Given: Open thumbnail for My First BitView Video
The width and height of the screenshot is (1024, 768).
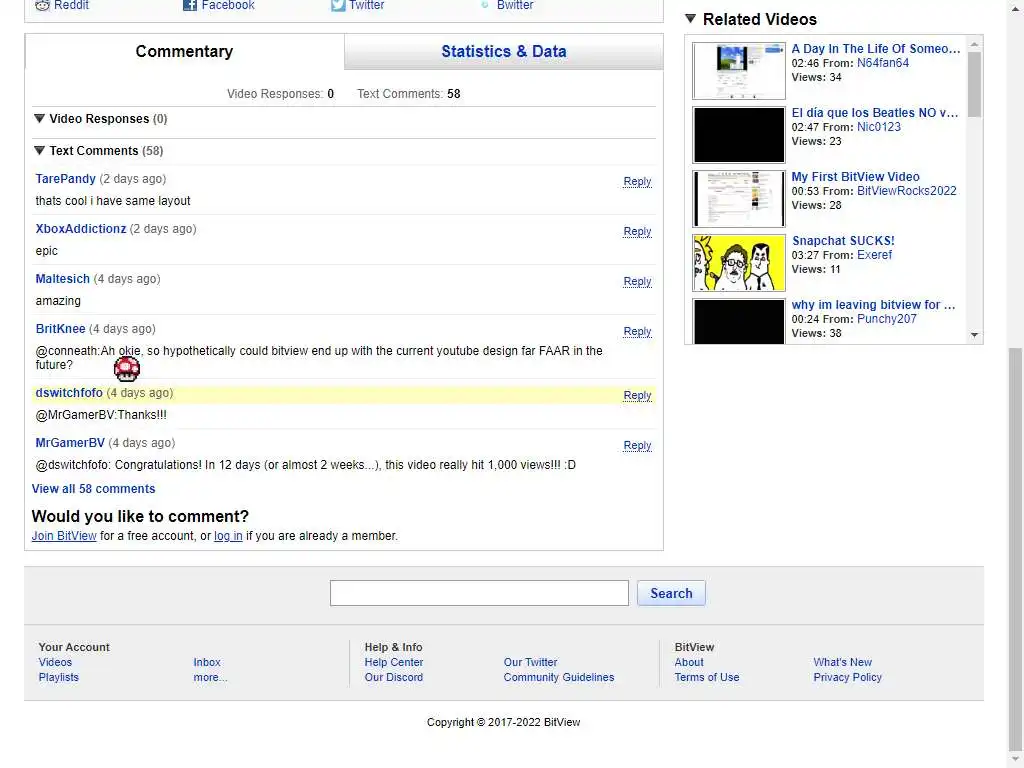Looking at the screenshot, I should 739,199.
